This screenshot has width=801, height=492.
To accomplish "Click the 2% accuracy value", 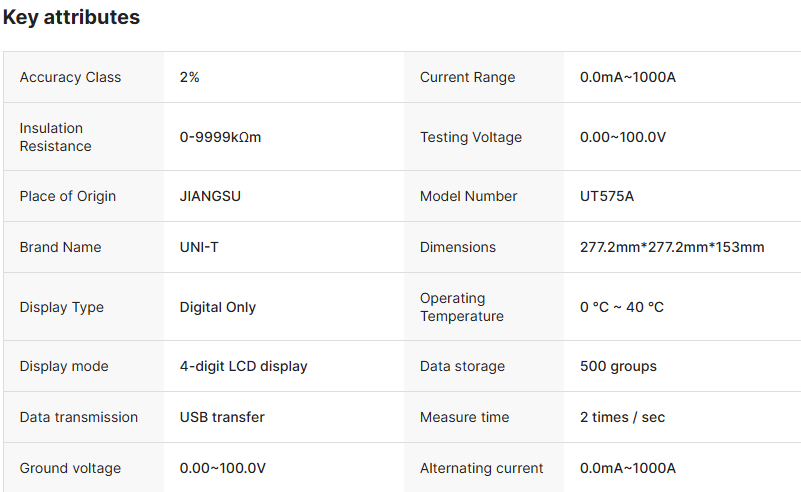I will pyautogui.click(x=189, y=77).
